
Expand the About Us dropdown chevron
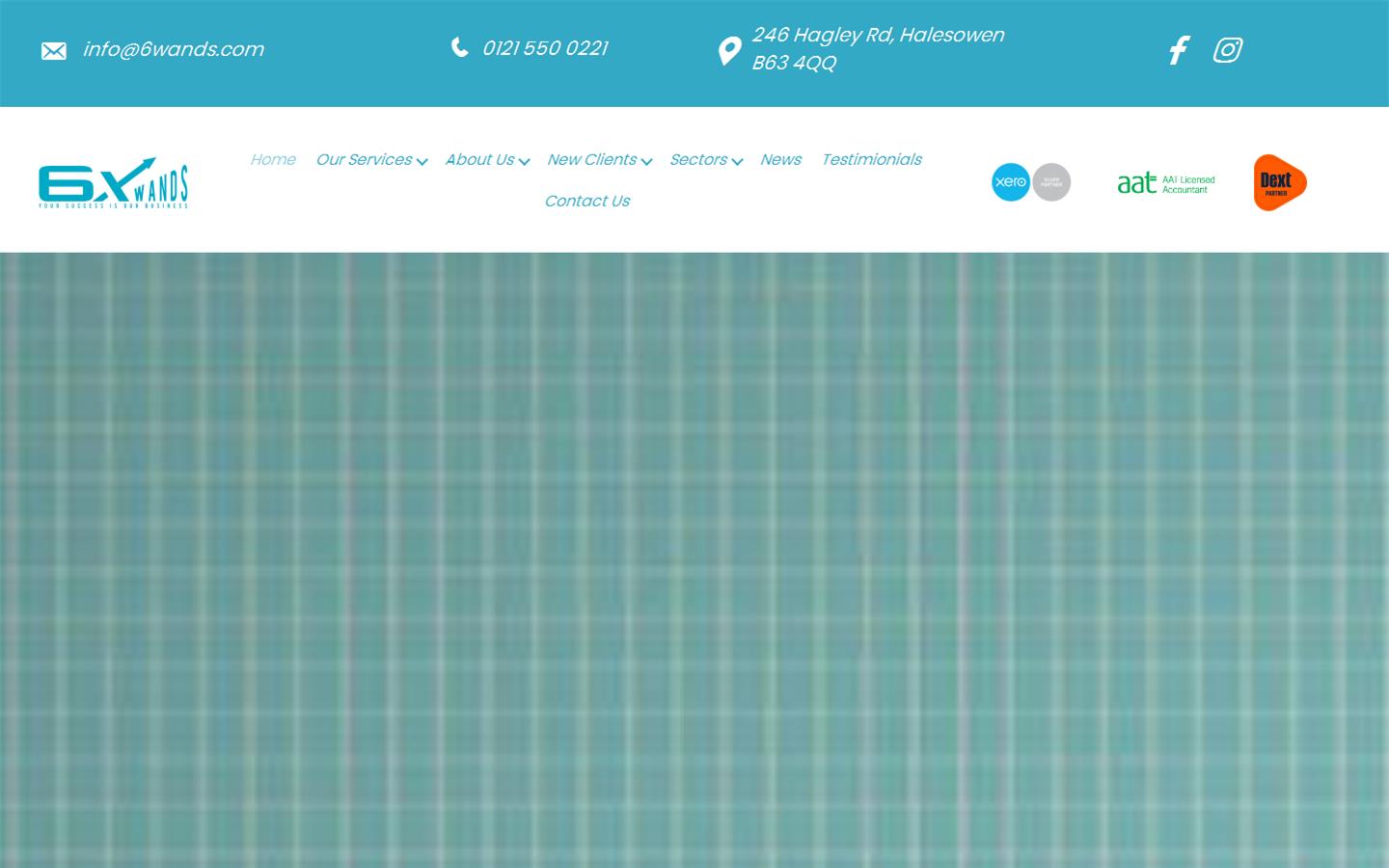524,162
